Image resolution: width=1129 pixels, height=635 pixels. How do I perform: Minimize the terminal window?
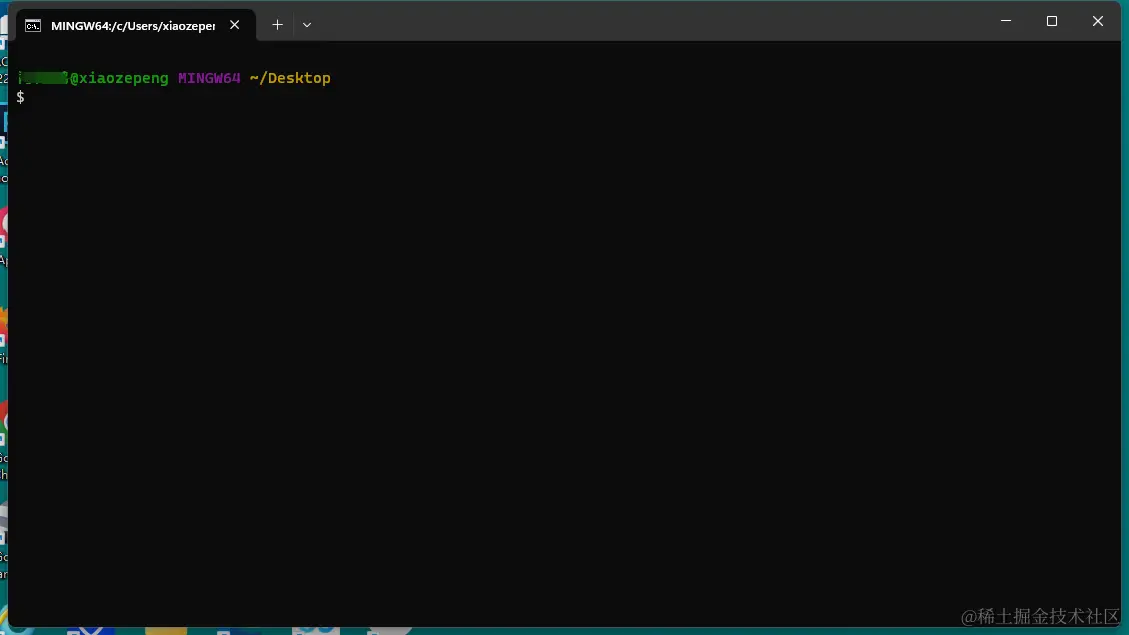[1006, 21]
